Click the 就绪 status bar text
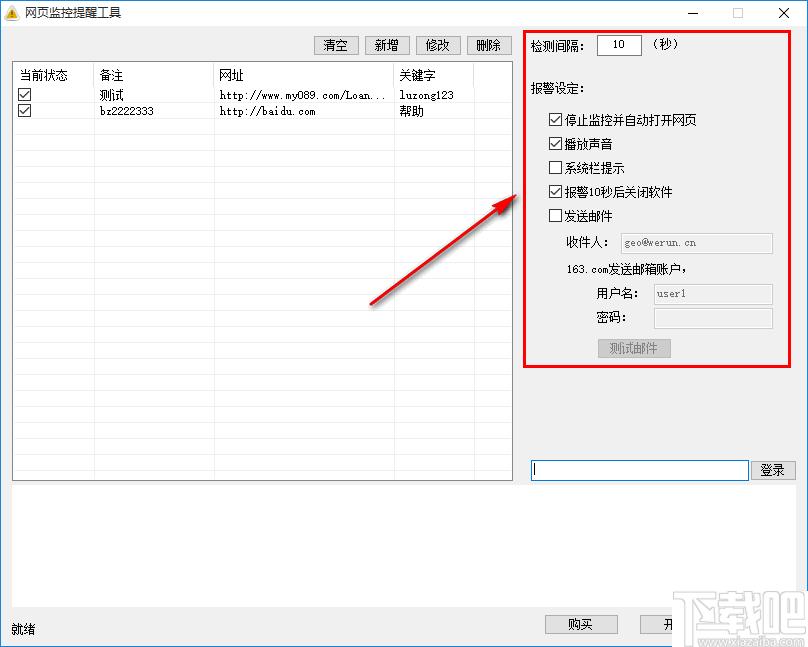The image size is (808, 647). (23, 629)
